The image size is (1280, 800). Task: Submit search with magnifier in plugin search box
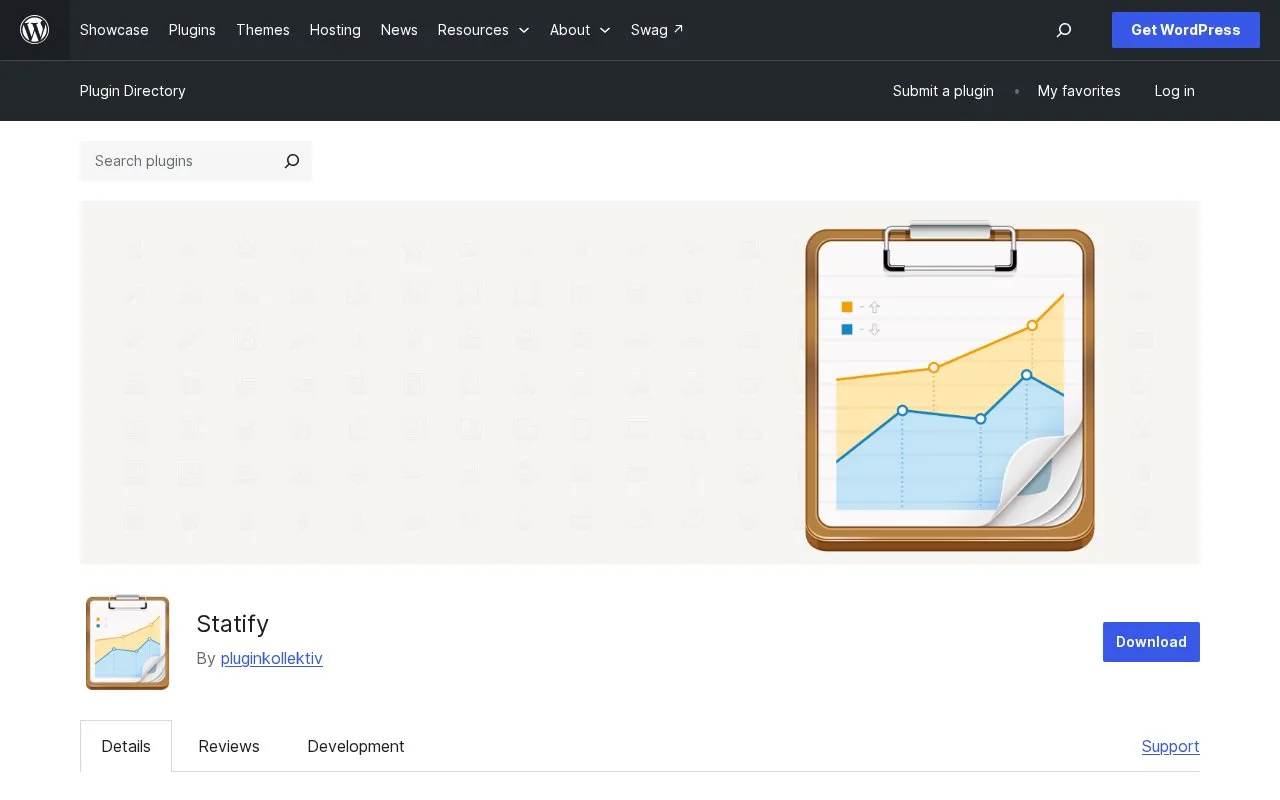292,161
